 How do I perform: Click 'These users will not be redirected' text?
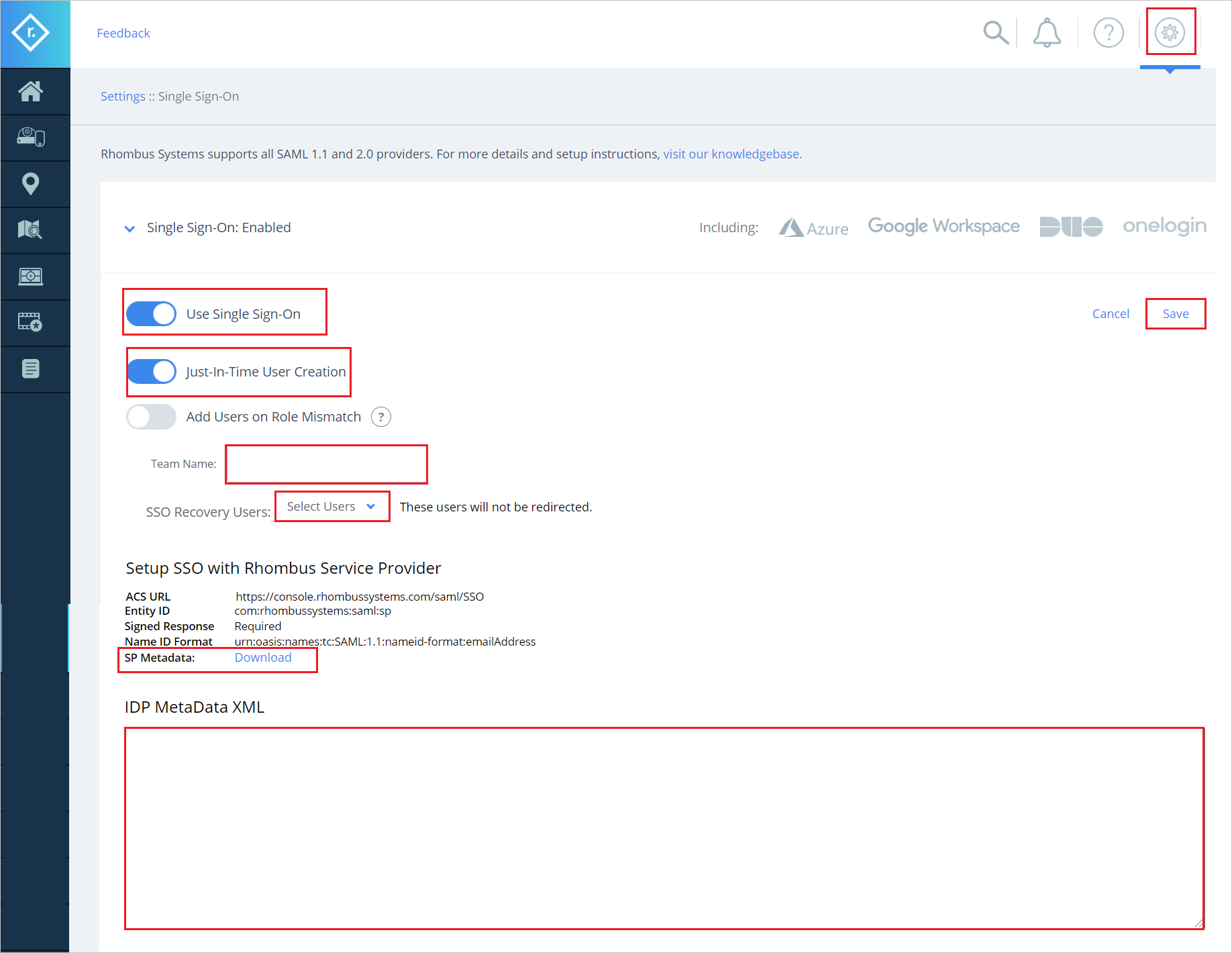coord(496,507)
